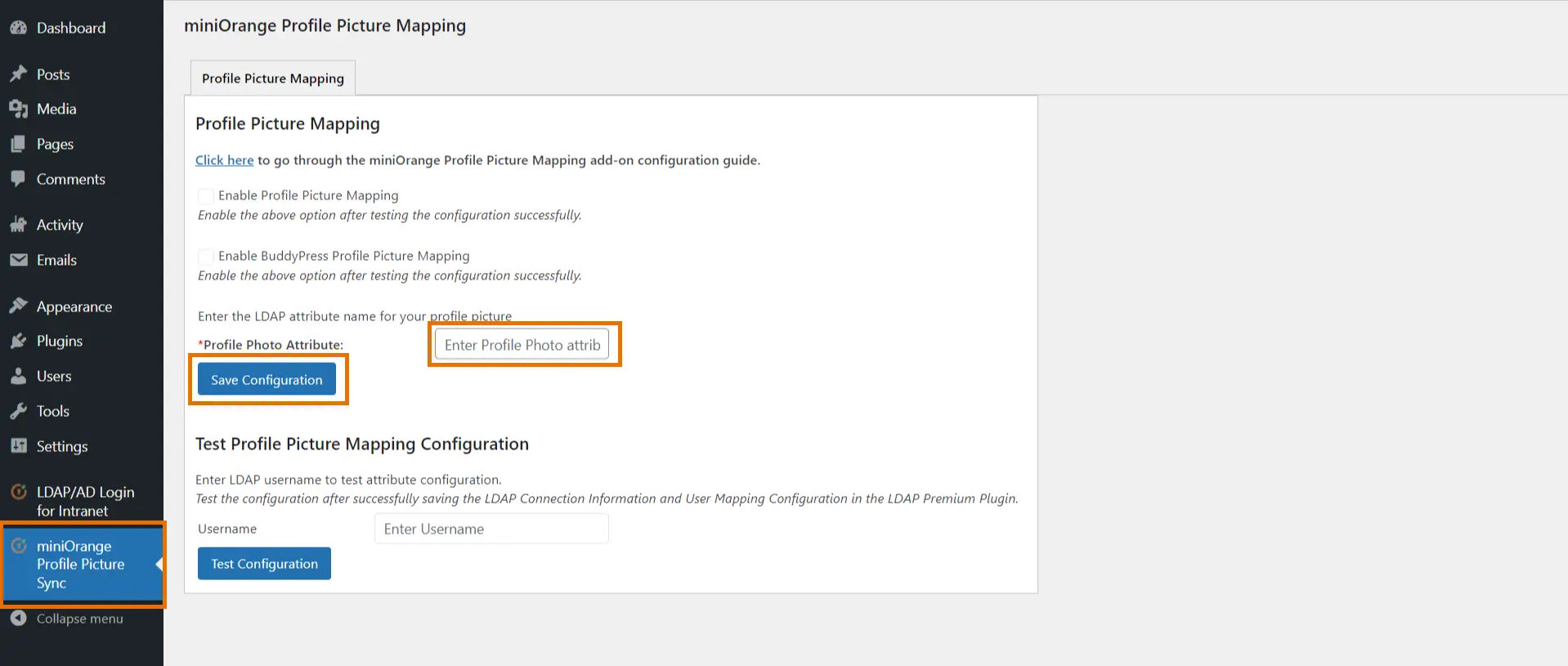Enable BuddyPress Profile Picture Mapping checkbox
The image size is (1568, 666).
[206, 257]
